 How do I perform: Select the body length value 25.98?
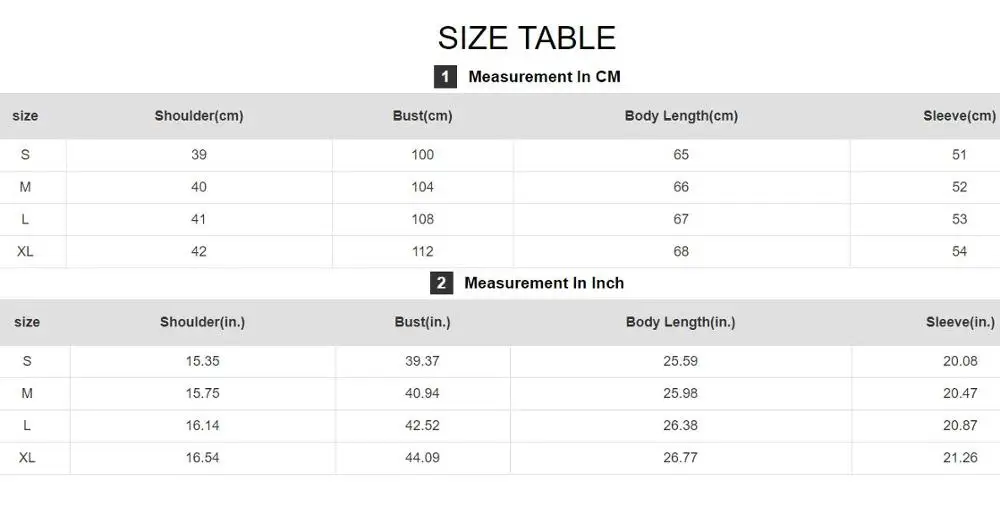point(680,393)
